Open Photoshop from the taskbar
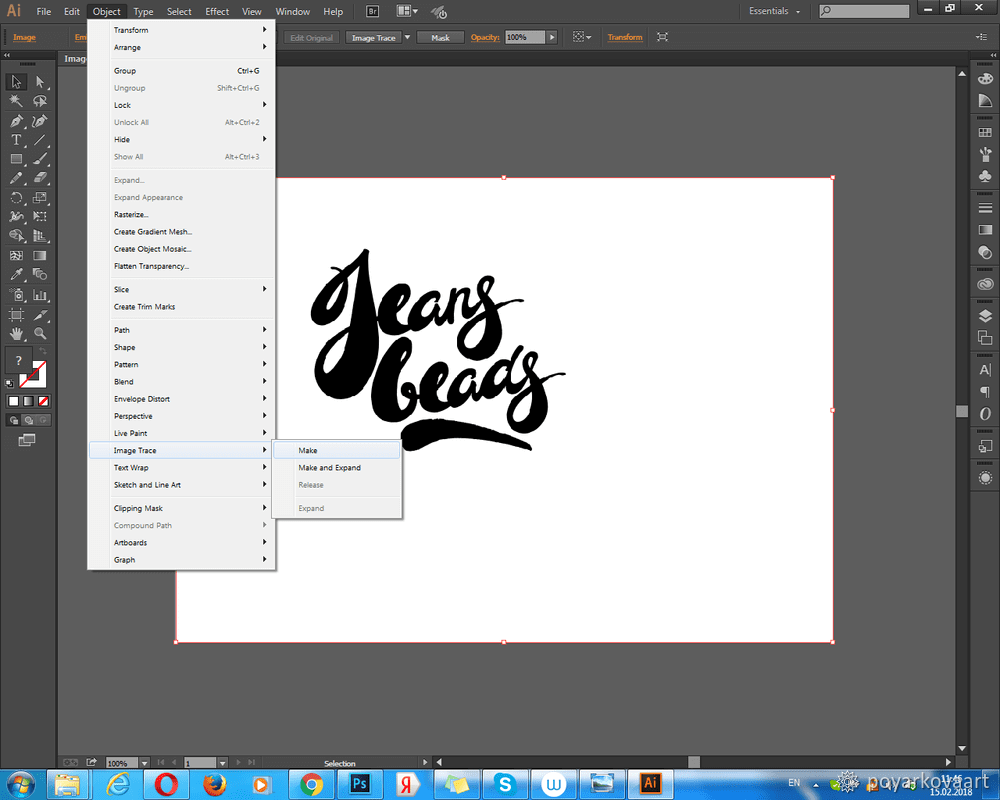This screenshot has height=800, width=1000. pos(360,784)
